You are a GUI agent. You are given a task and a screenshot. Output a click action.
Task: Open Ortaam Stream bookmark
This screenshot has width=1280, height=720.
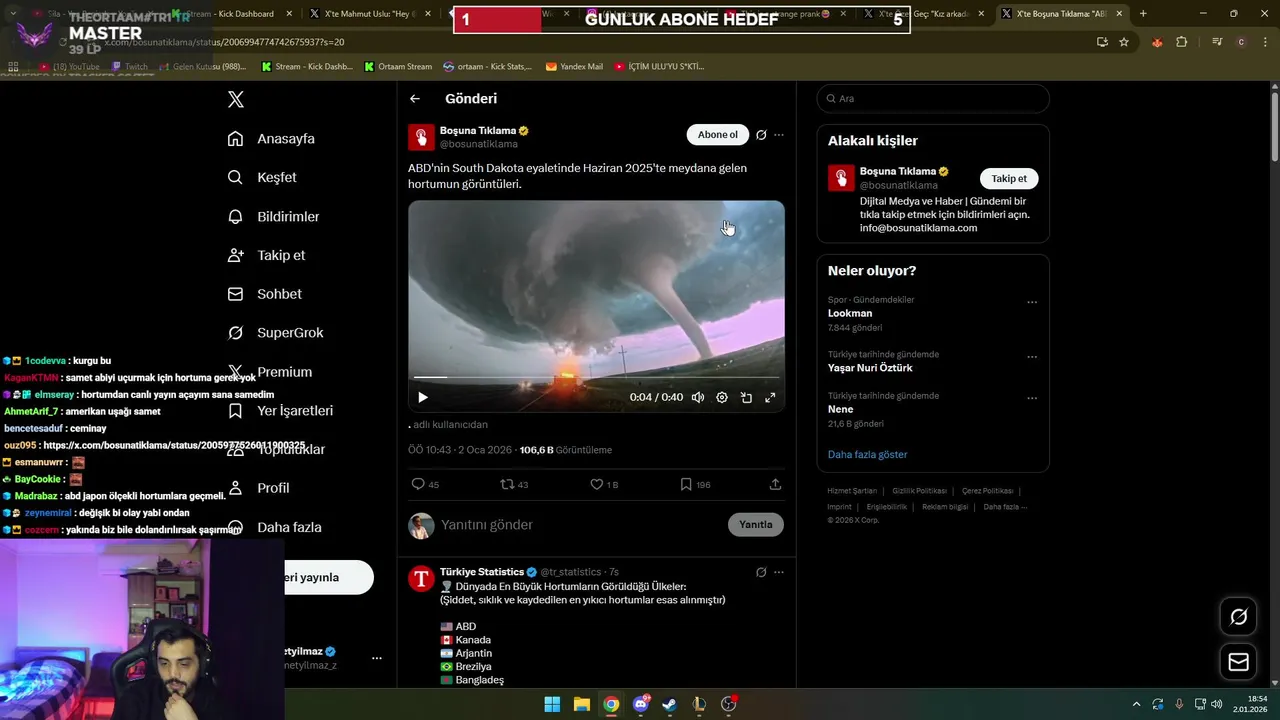pos(398,67)
